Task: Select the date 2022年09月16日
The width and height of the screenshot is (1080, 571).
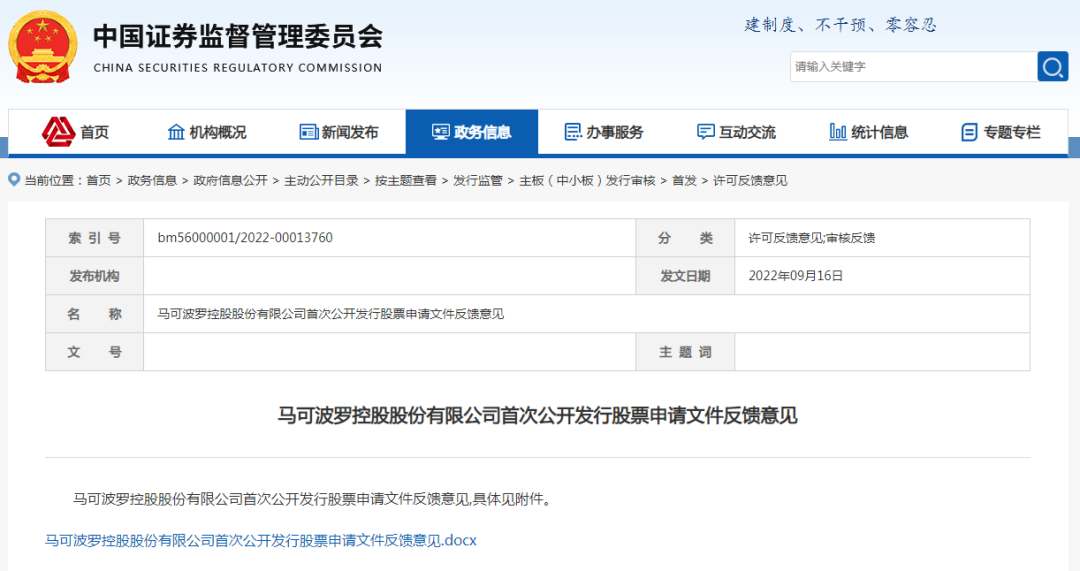Action: click(x=796, y=276)
